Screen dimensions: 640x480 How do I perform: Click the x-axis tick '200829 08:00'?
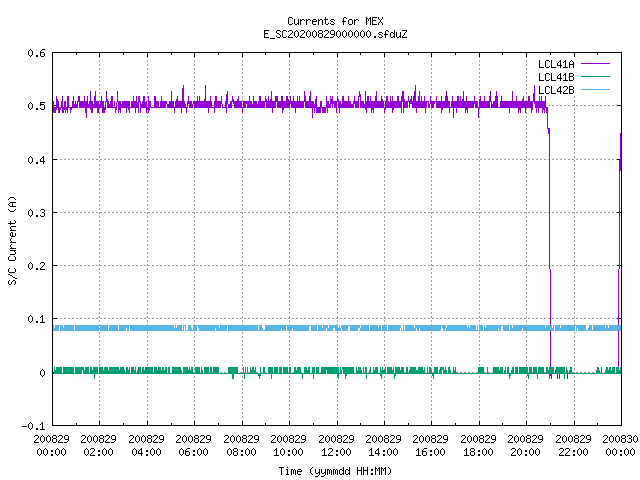(x=241, y=445)
